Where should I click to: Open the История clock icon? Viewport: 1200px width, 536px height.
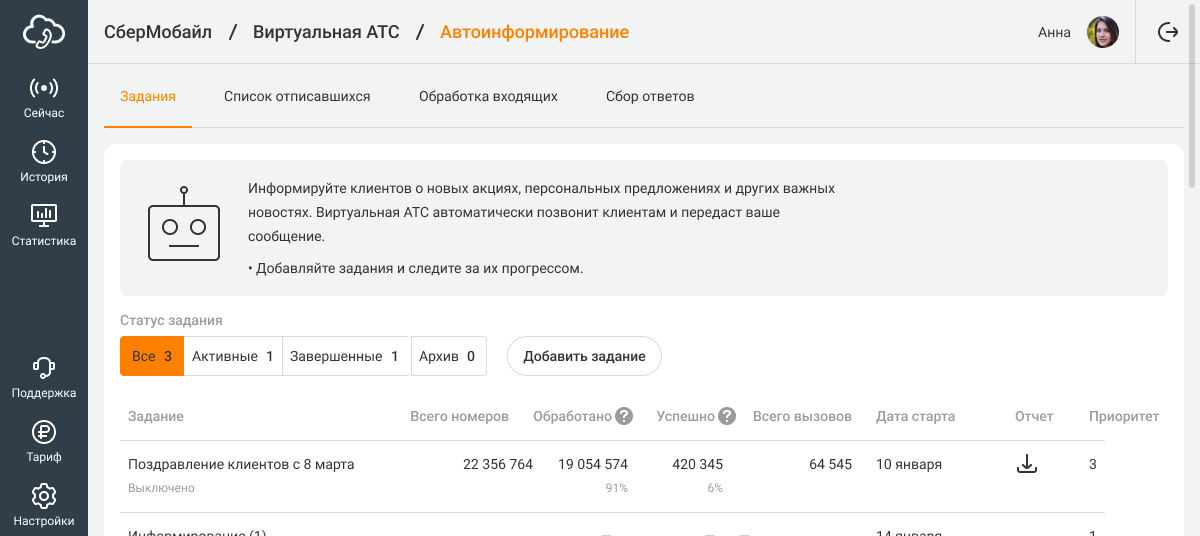44,153
